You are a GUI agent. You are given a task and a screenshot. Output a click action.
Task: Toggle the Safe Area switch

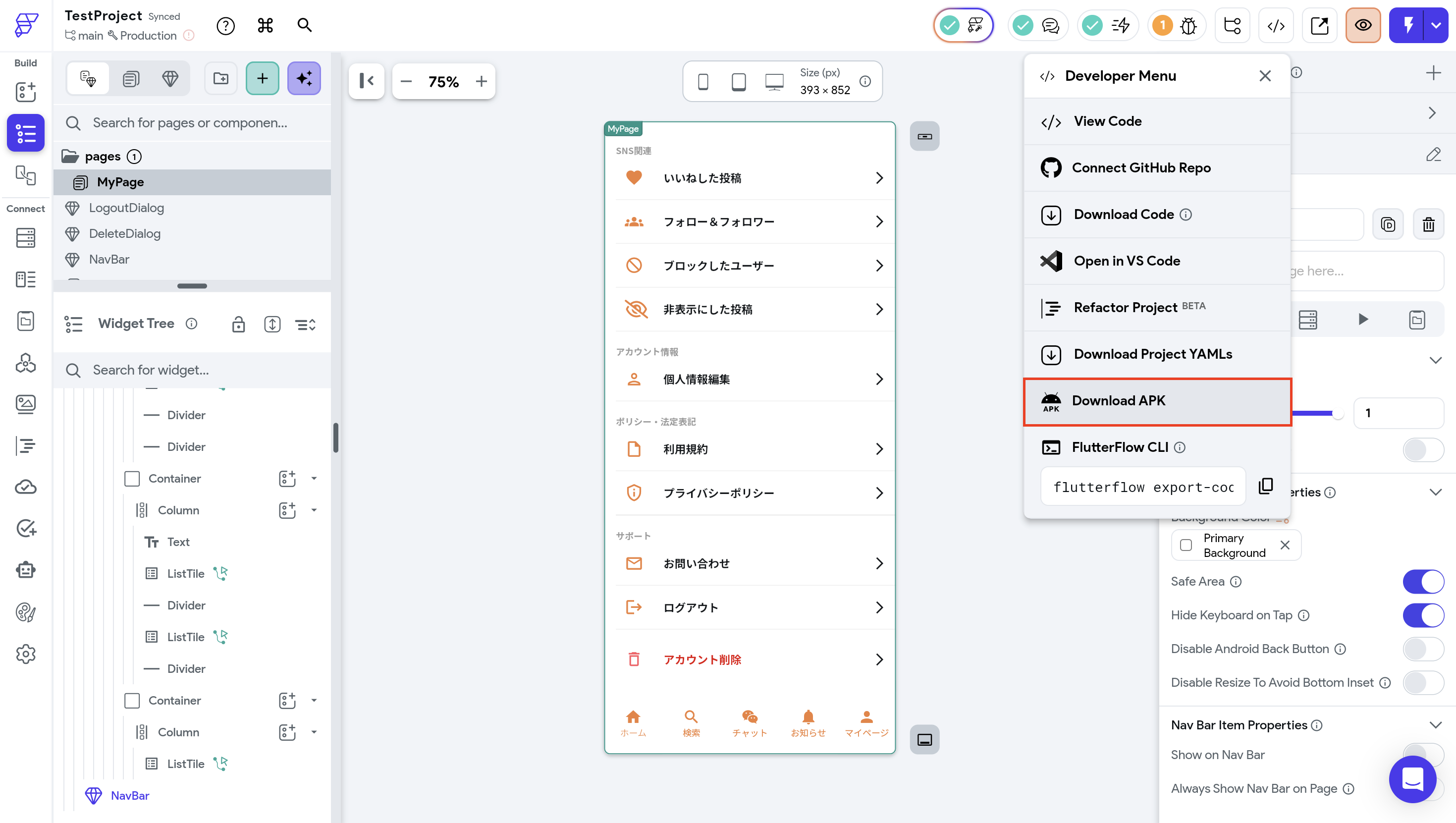click(1423, 582)
